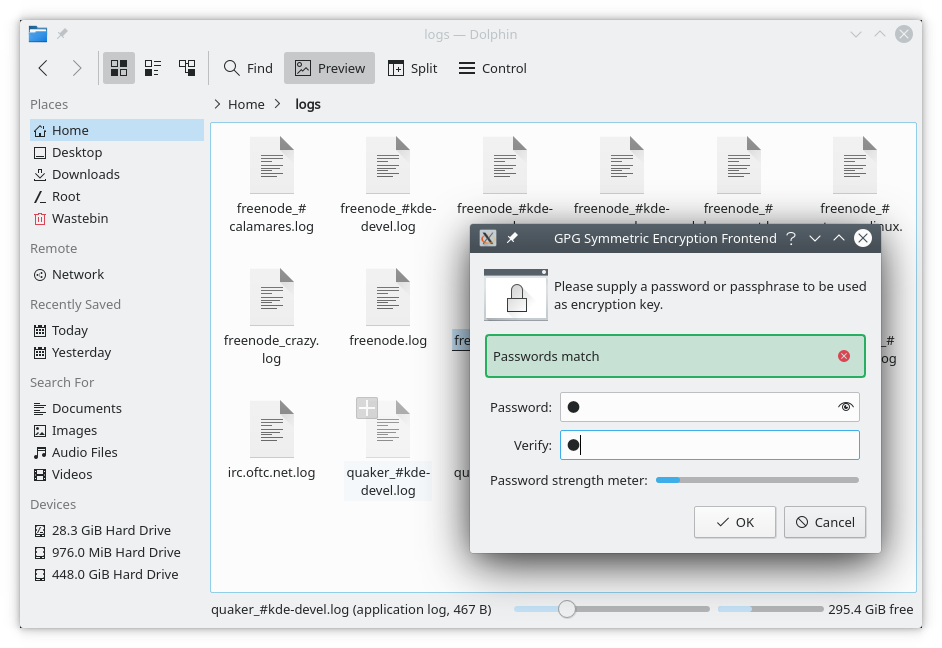Switch to Icons view mode

pyautogui.click(x=119, y=68)
